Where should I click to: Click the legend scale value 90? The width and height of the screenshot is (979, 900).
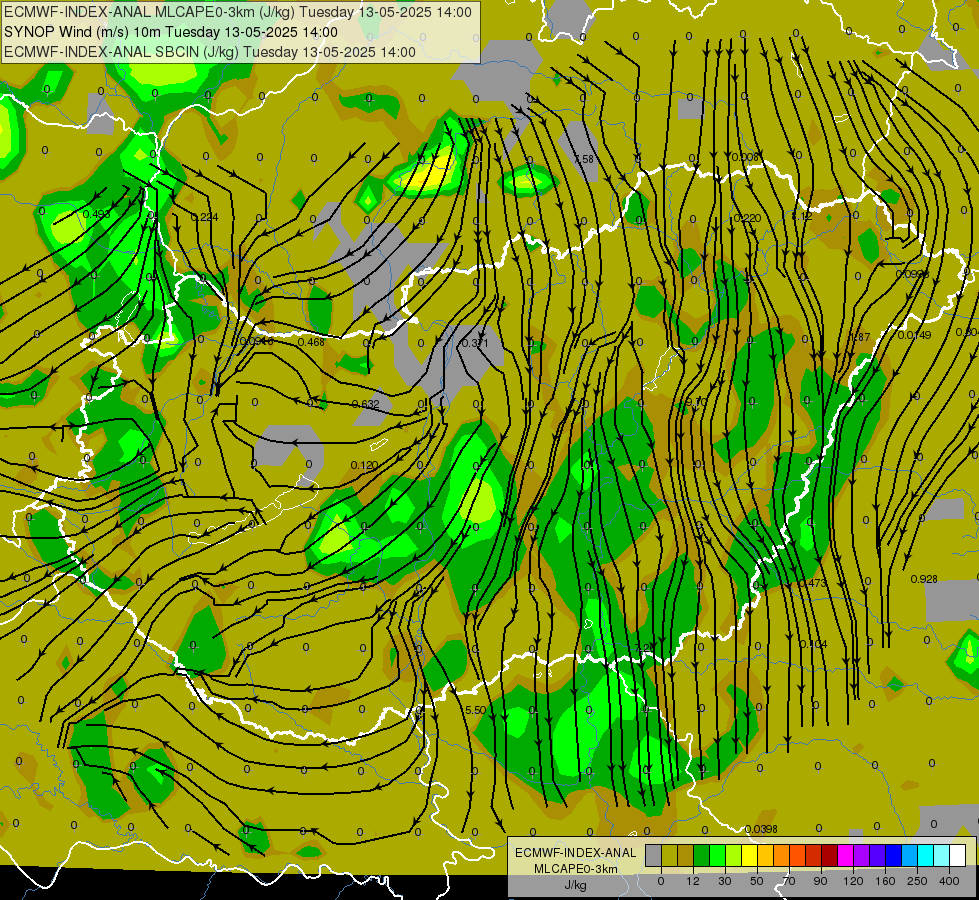(x=820, y=881)
